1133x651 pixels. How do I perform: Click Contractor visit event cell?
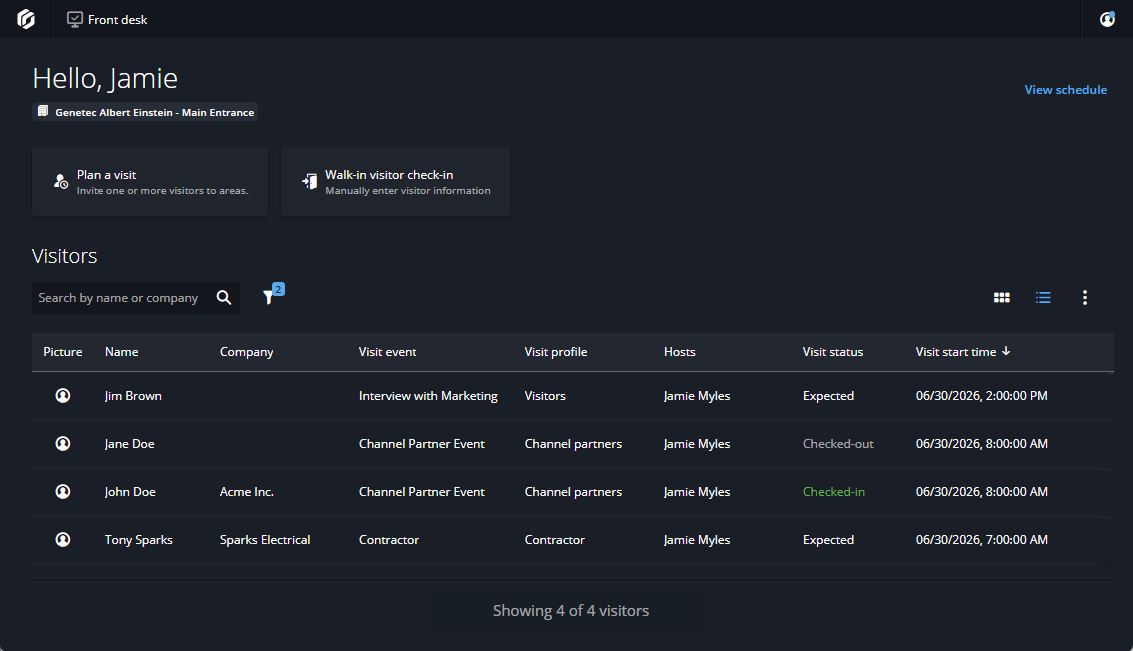click(389, 540)
